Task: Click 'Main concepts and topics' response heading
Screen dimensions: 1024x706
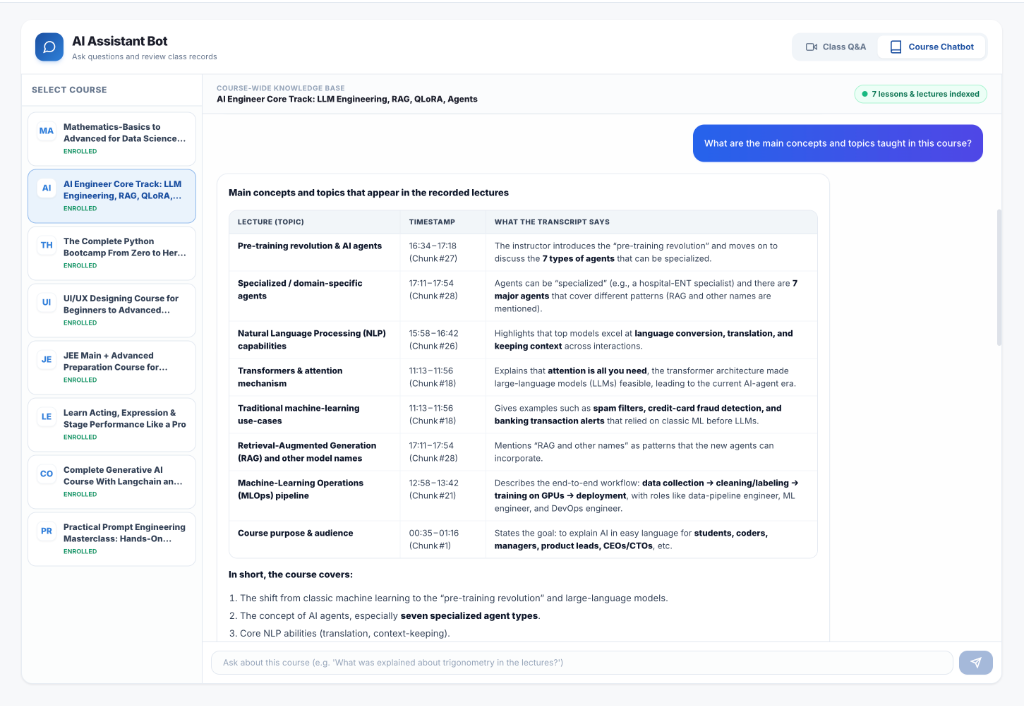Action: tap(368, 193)
